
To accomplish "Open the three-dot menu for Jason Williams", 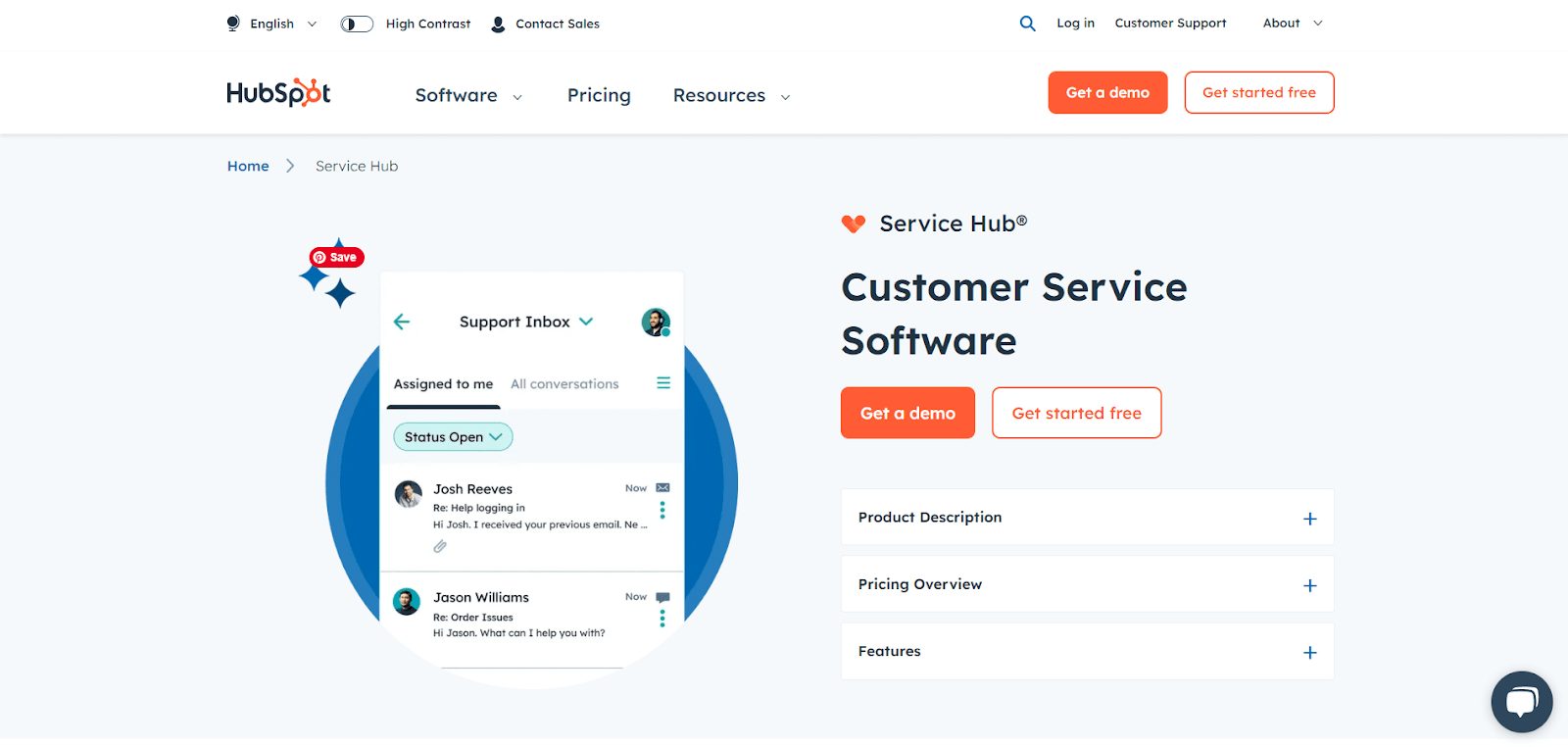I will [x=662, y=619].
